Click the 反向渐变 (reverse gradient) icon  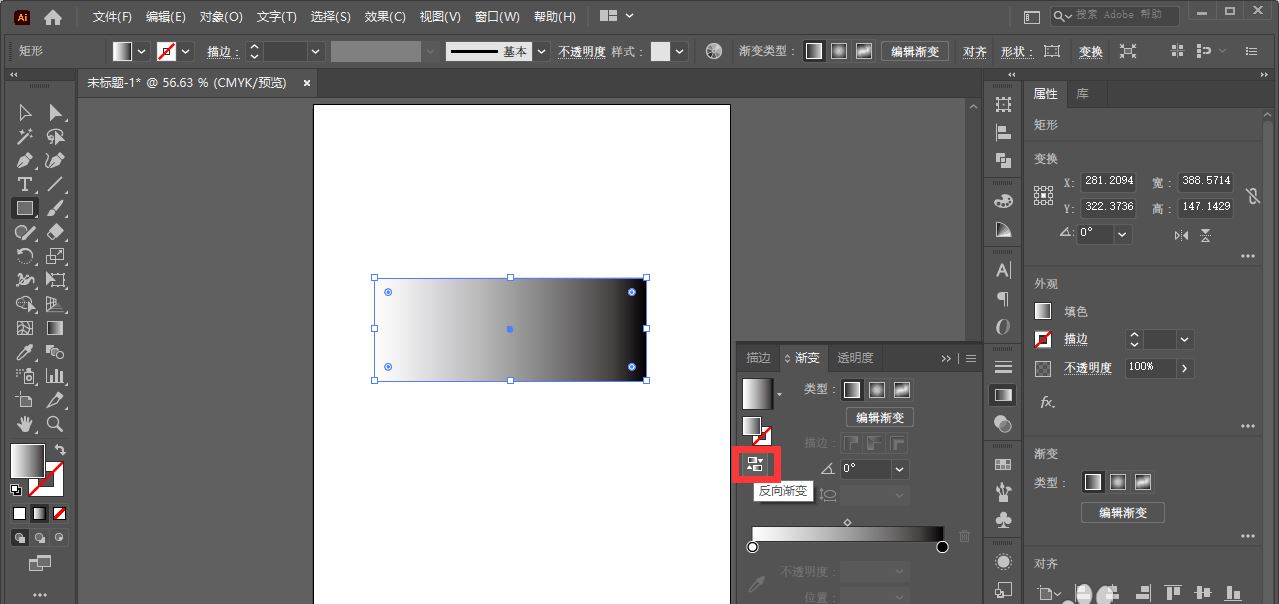point(756,463)
